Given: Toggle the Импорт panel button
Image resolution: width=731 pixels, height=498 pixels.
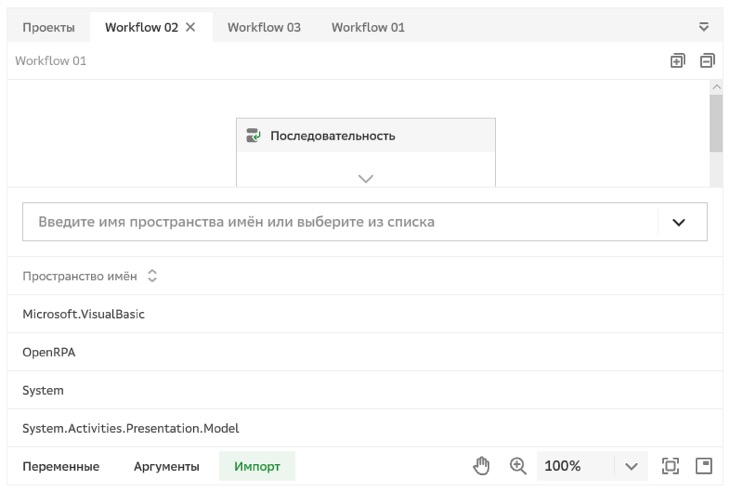Looking at the screenshot, I should pos(257,466).
